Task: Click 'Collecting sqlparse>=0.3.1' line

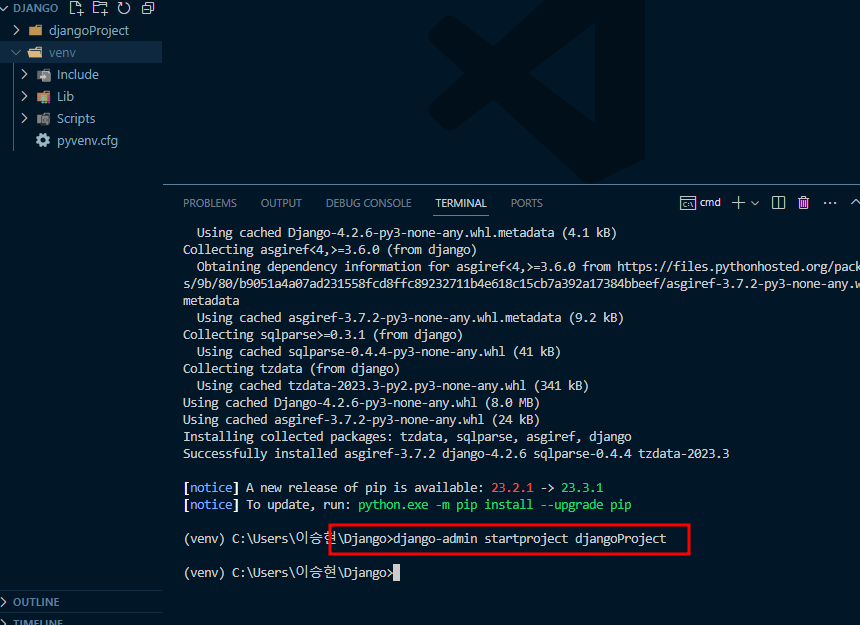Action: (x=322, y=334)
